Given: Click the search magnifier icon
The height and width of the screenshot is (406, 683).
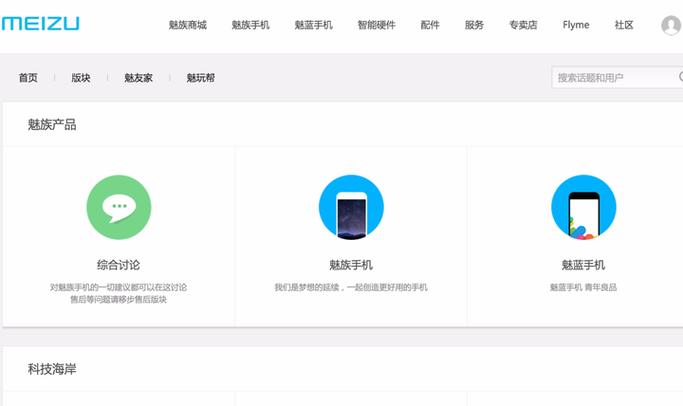Looking at the screenshot, I should [x=681, y=77].
